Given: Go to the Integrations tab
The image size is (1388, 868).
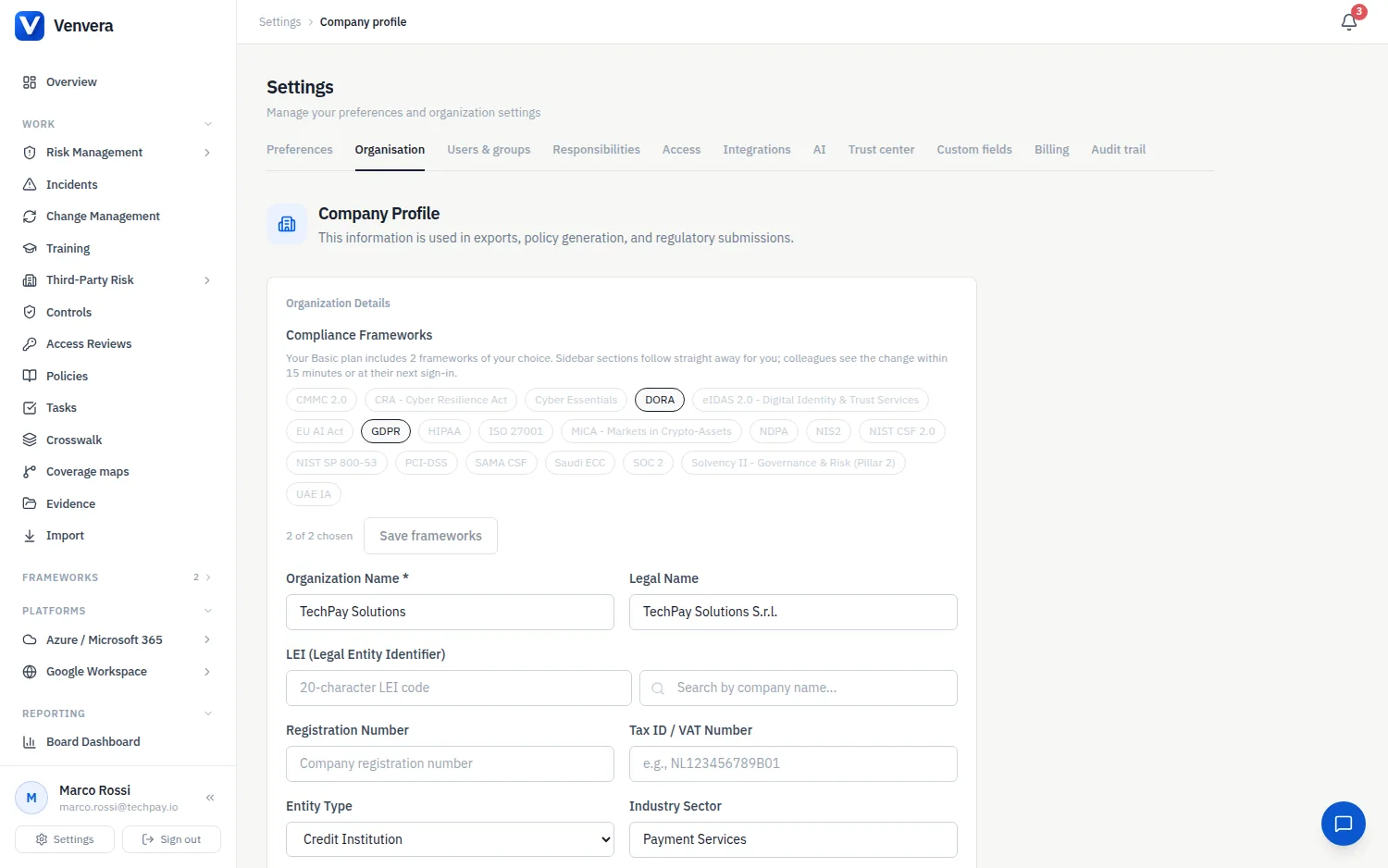Looking at the screenshot, I should (757, 150).
